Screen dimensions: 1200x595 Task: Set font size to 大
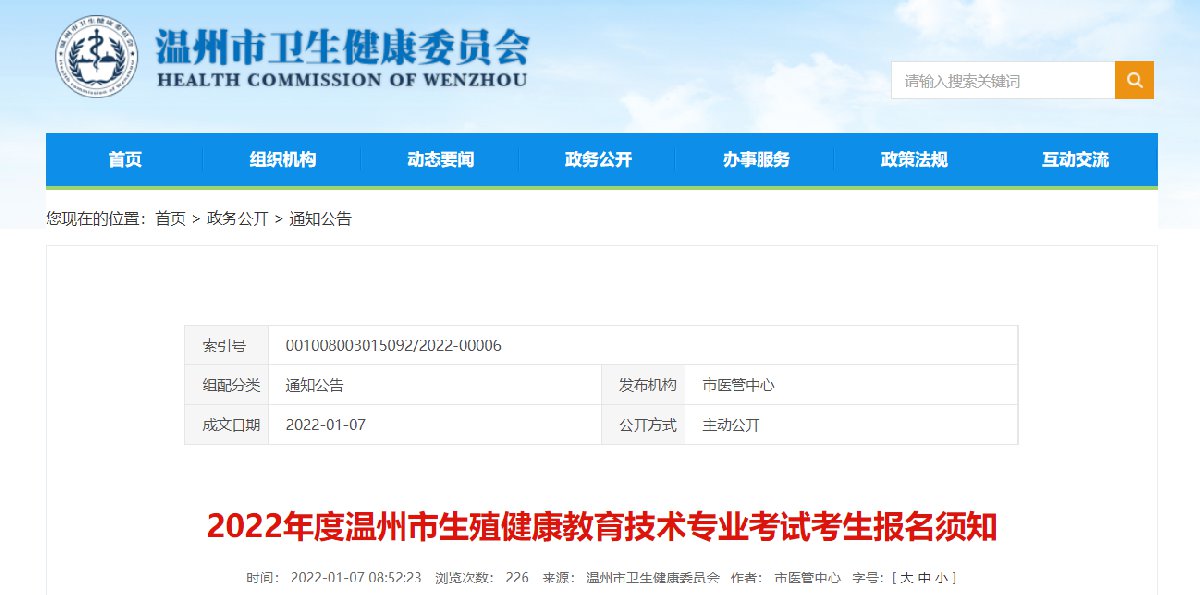pyautogui.click(x=906, y=578)
